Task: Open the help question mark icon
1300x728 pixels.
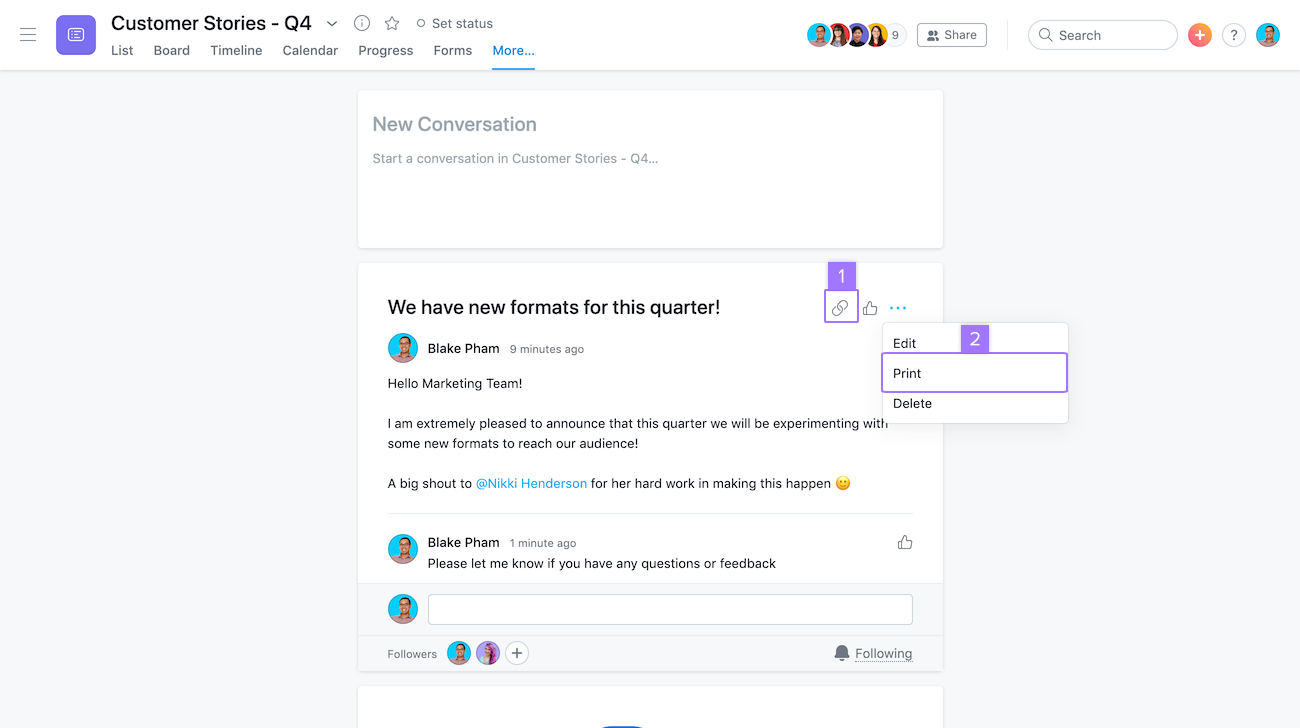Action: [x=1234, y=35]
